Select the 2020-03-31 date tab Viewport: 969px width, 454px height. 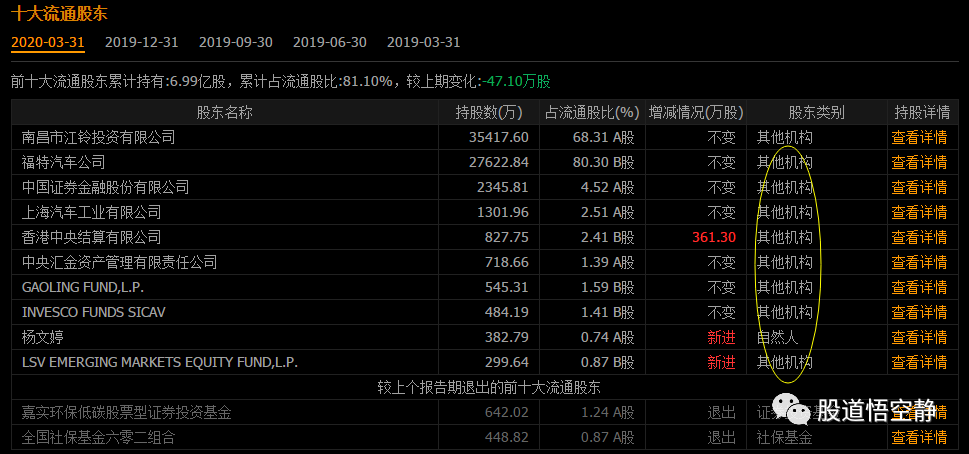pyautogui.click(x=48, y=42)
